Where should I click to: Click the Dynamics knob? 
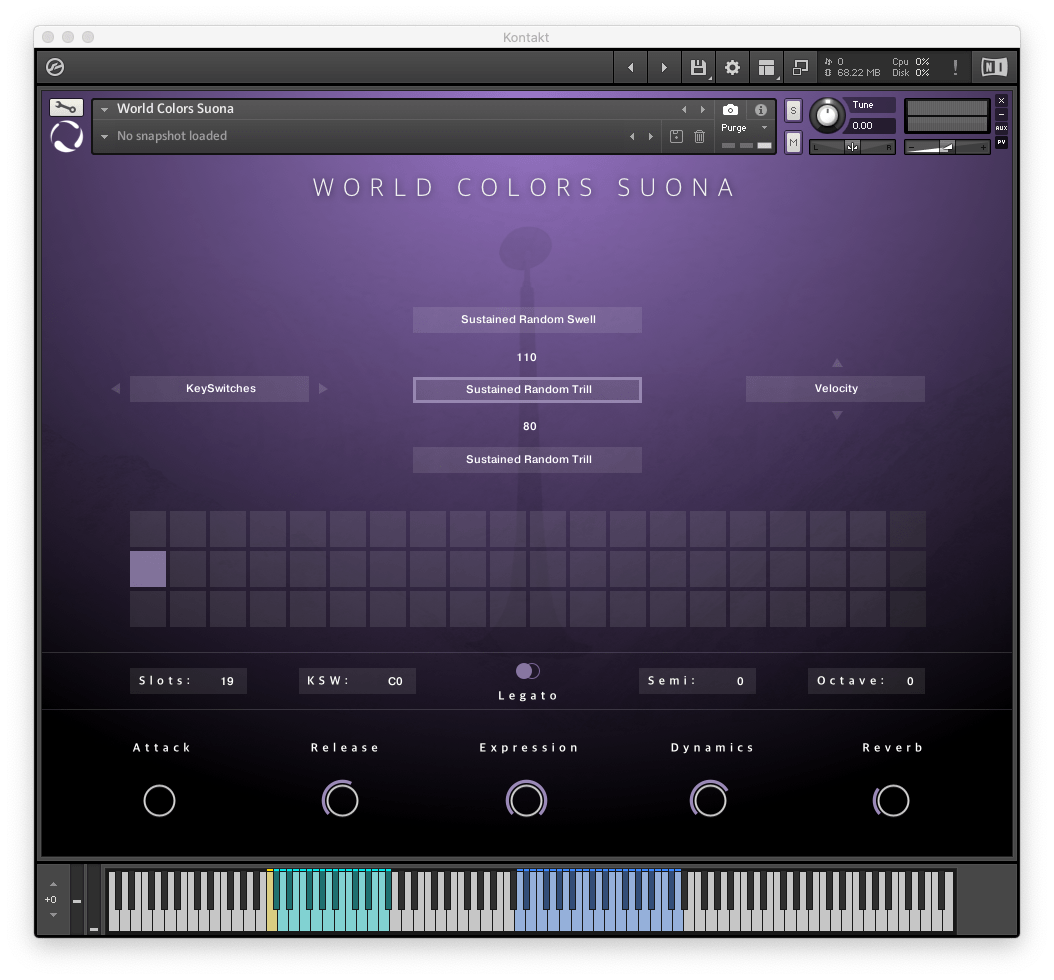coord(709,800)
